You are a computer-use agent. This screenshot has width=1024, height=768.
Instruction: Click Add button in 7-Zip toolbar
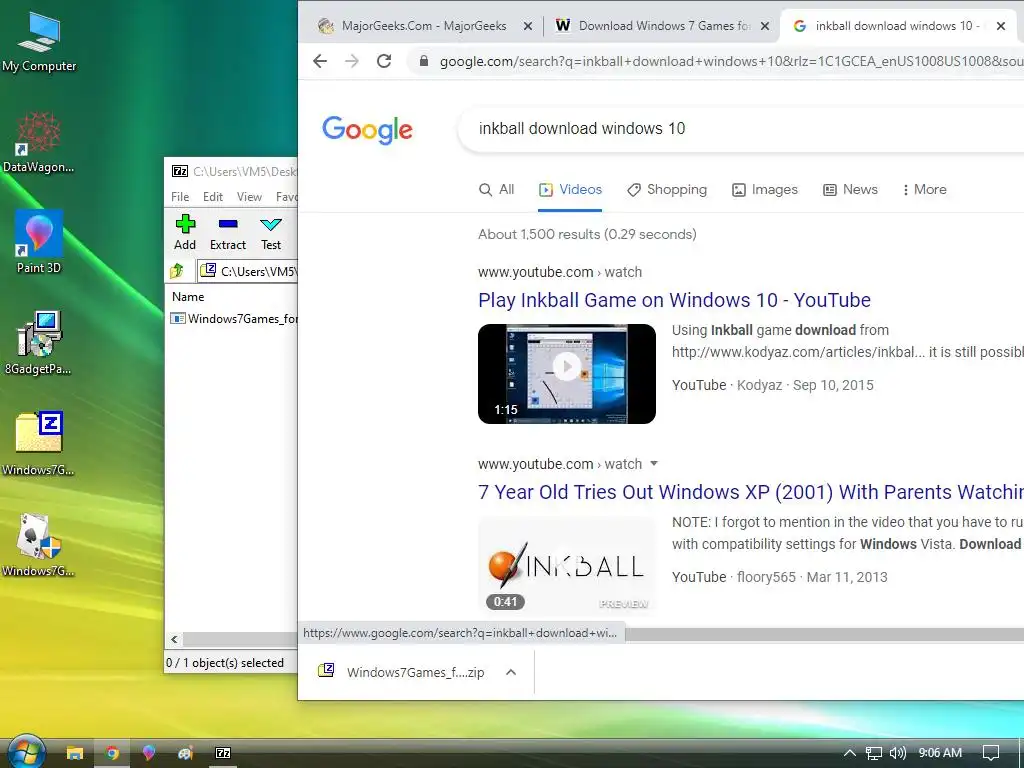(185, 232)
